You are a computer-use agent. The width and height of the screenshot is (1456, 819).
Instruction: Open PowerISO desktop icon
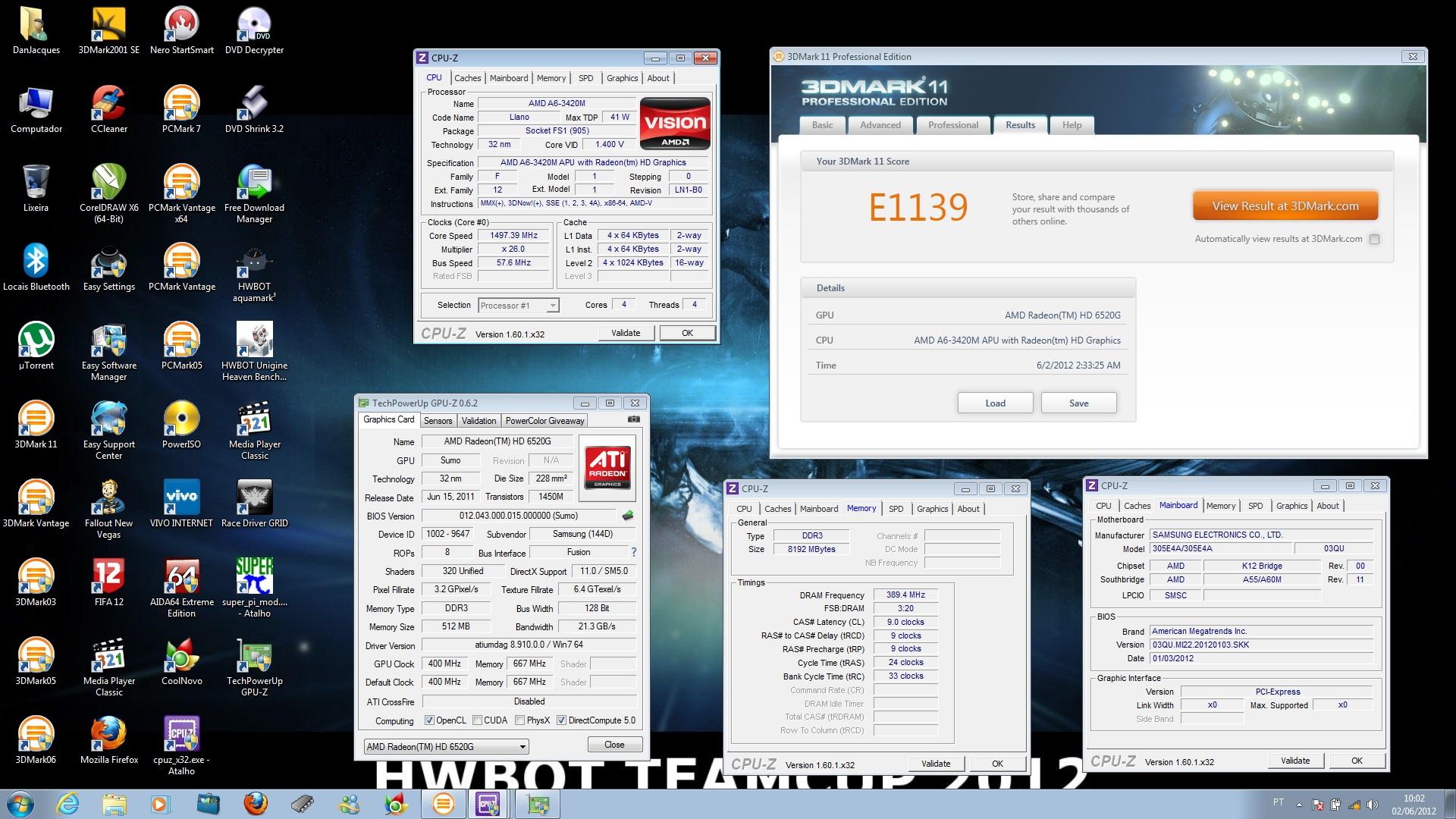coord(181,425)
